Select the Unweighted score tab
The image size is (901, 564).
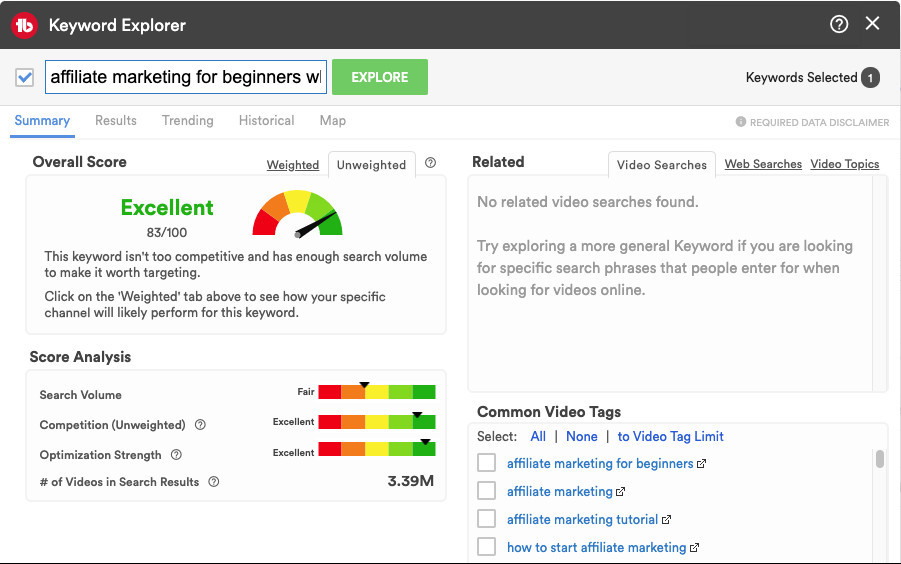tap(371, 165)
